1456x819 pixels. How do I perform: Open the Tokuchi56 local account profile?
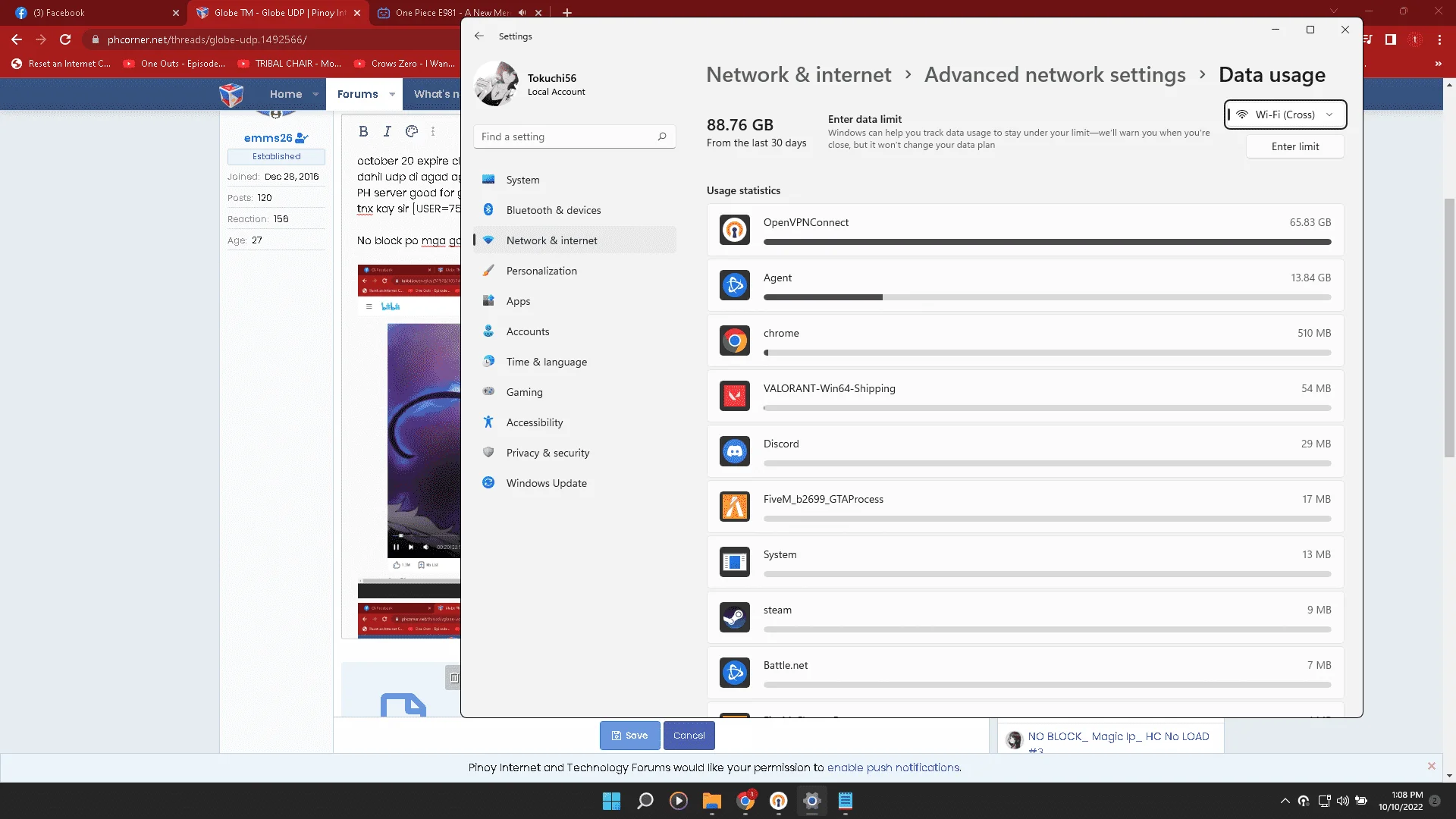(x=531, y=84)
